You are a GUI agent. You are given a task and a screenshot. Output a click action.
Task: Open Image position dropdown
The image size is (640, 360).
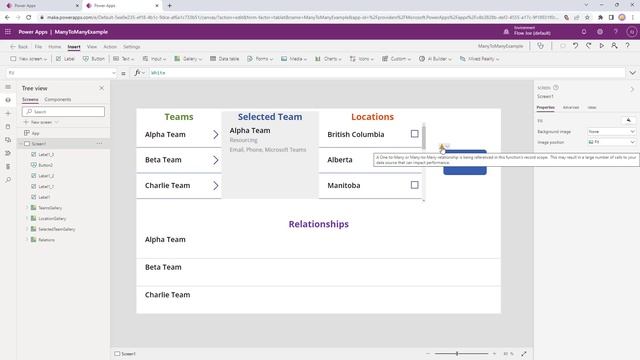pos(611,142)
